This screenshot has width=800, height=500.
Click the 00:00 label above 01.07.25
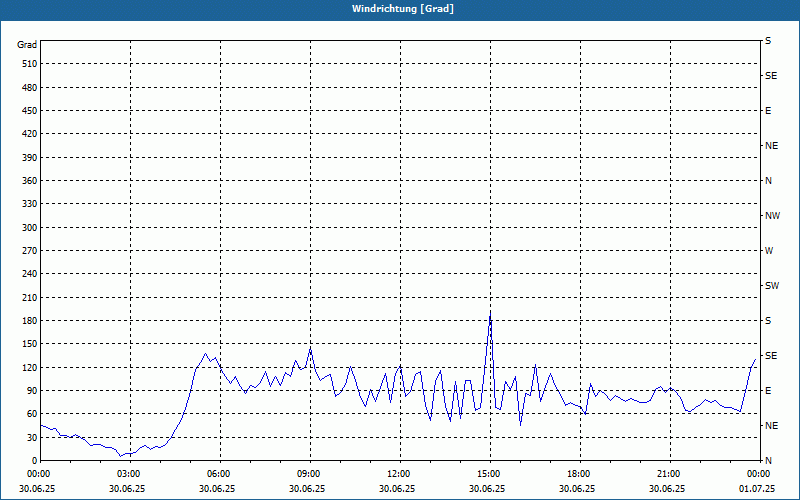pyautogui.click(x=759, y=474)
